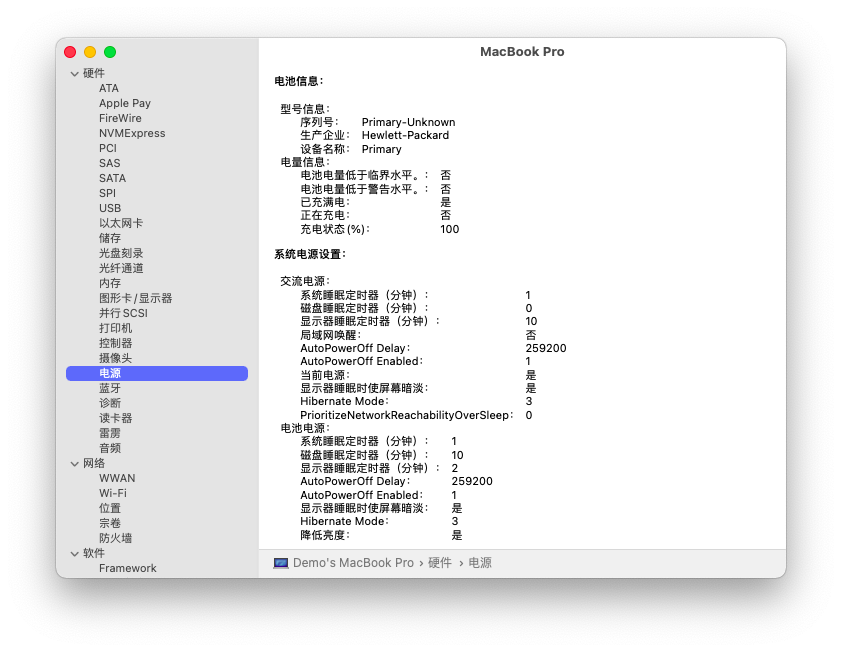This screenshot has width=842, height=652.
Task: Click the 交流电源 subheading
Action: 305,281
